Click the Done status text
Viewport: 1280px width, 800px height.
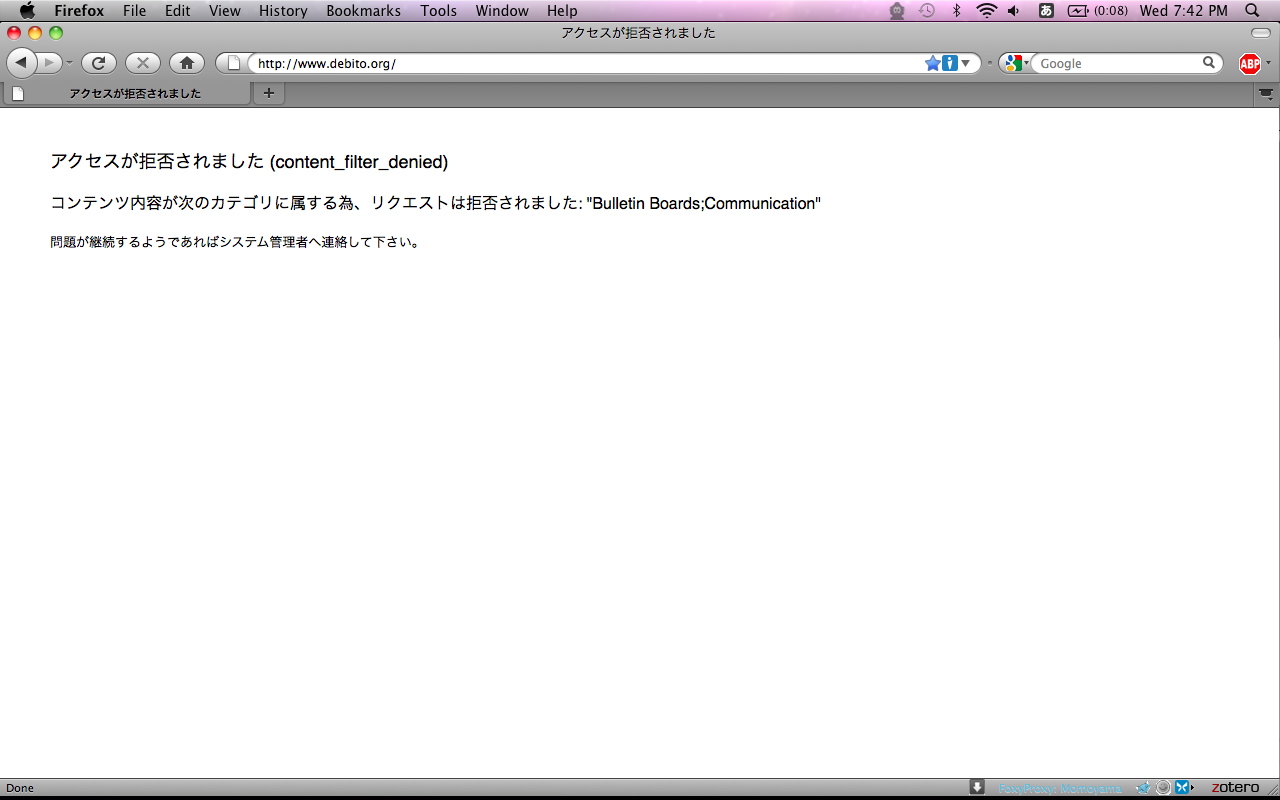pyautogui.click(x=20, y=788)
